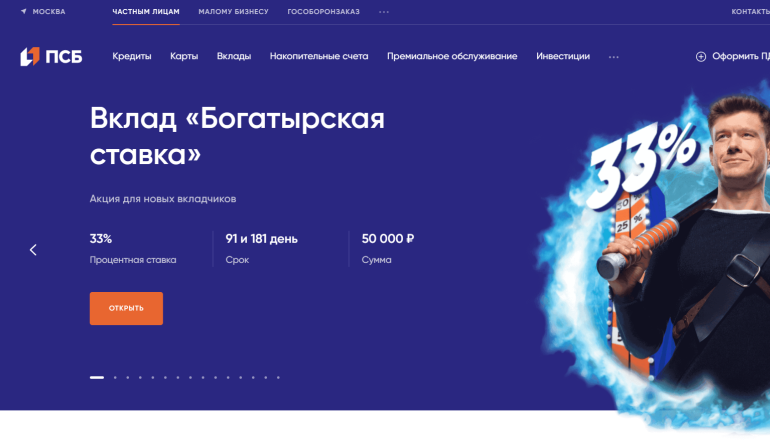Screen dimensions: 770x440
Task: Open the Гособоронзаказ tab
Action: [323, 12]
